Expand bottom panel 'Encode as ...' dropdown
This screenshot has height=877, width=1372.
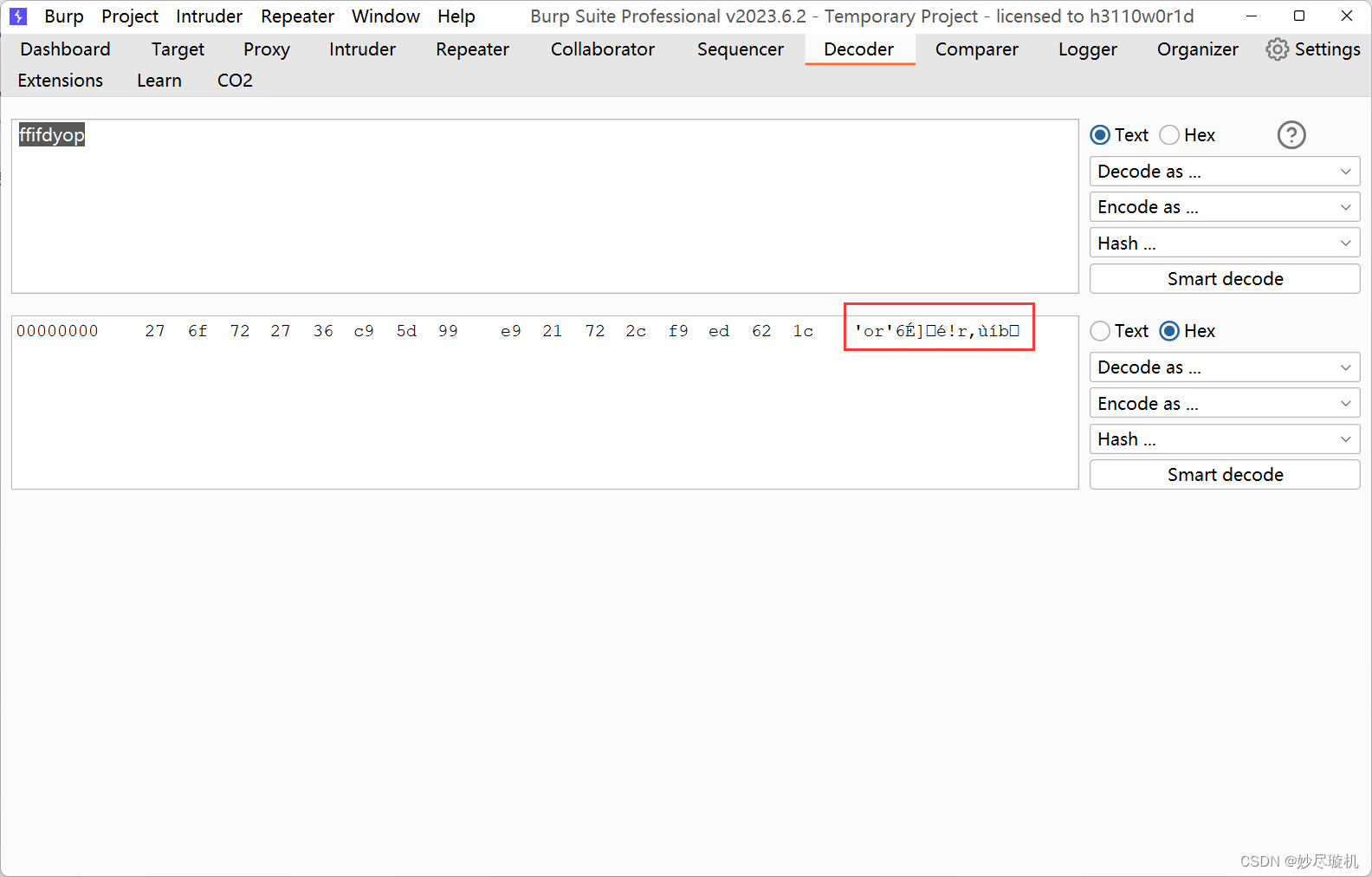(1225, 404)
